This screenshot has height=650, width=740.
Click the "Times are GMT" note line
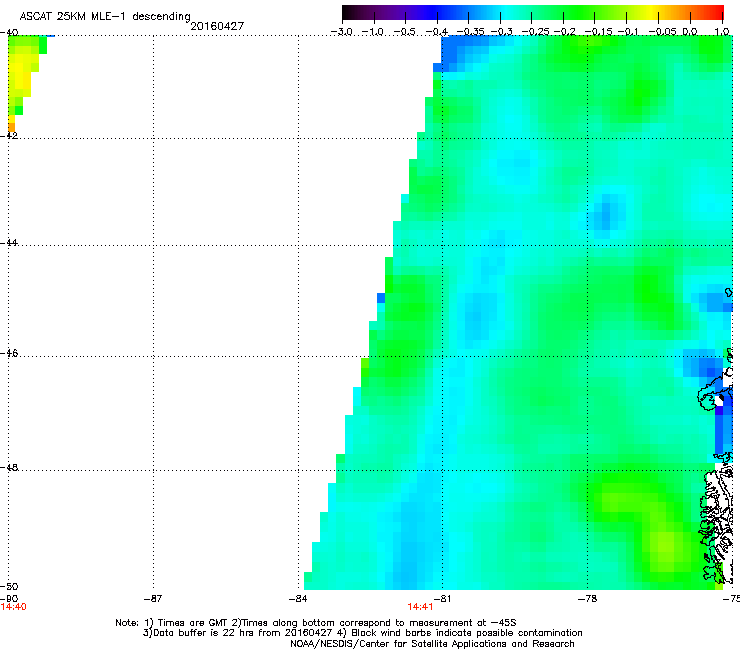click(316, 623)
